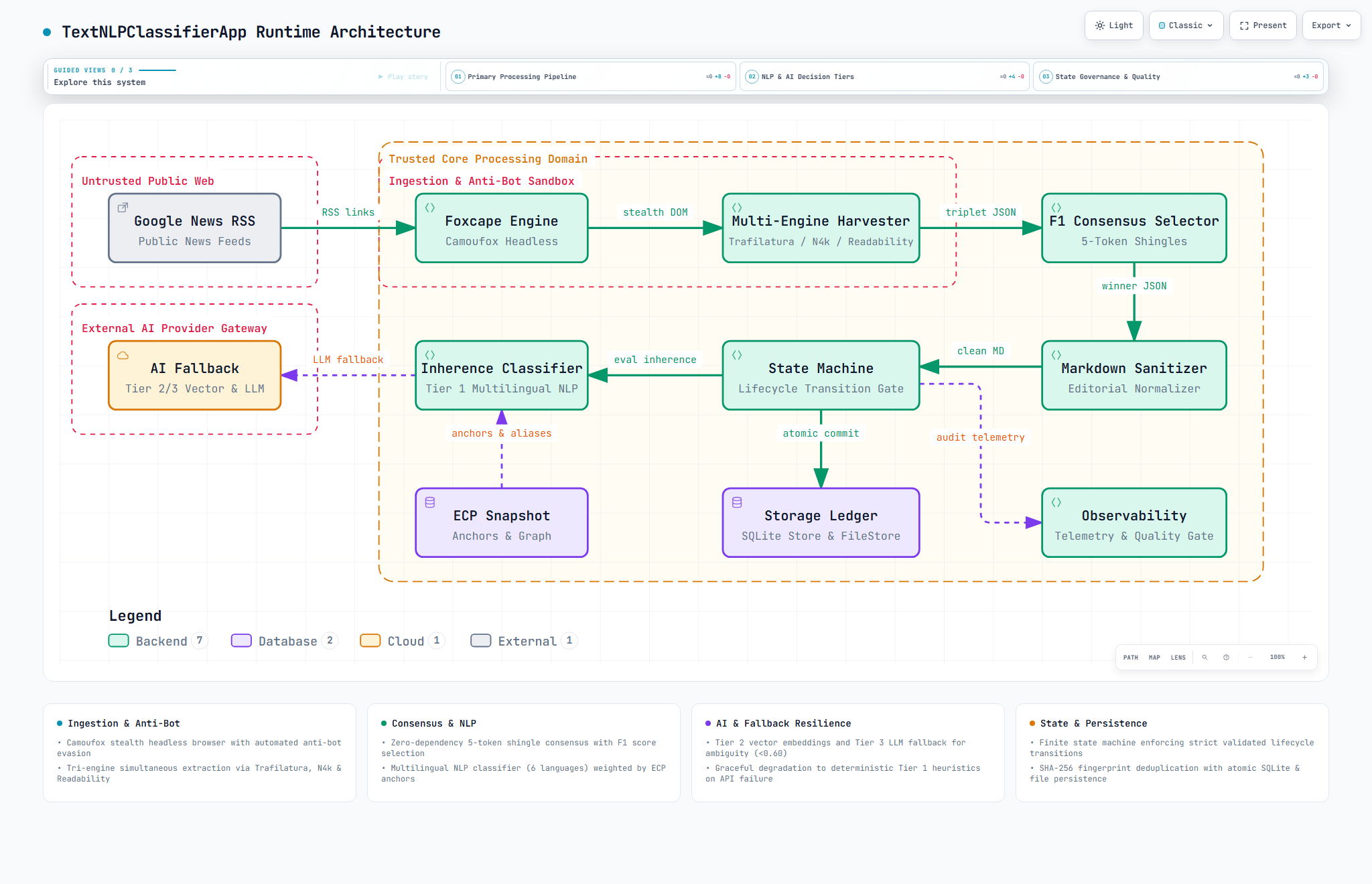This screenshot has height=884, width=1372.
Task: Open the Export dropdown menu
Action: (1331, 25)
